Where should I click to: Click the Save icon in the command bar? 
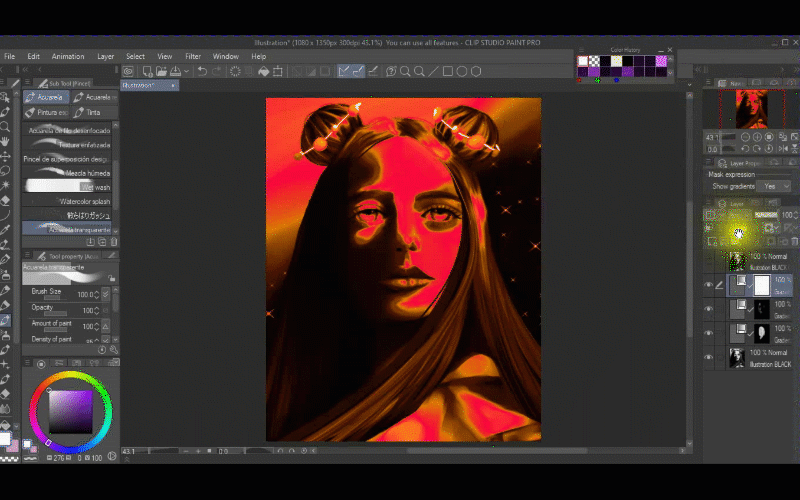click(x=175, y=71)
